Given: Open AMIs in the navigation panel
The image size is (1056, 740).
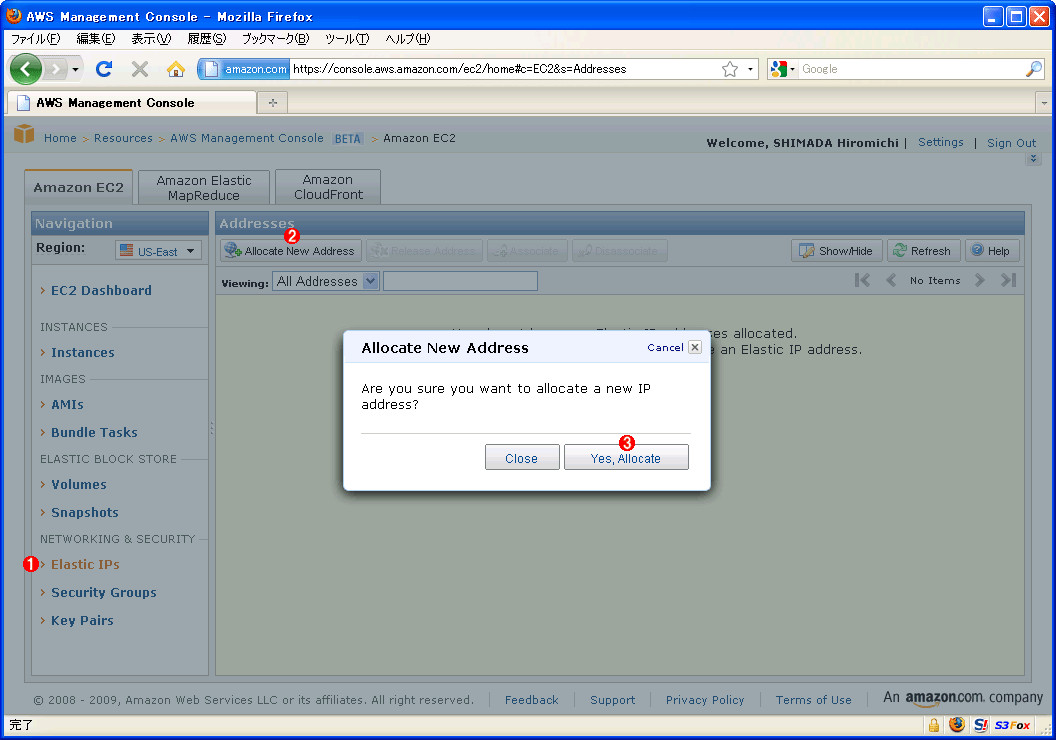Looking at the screenshot, I should [67, 405].
